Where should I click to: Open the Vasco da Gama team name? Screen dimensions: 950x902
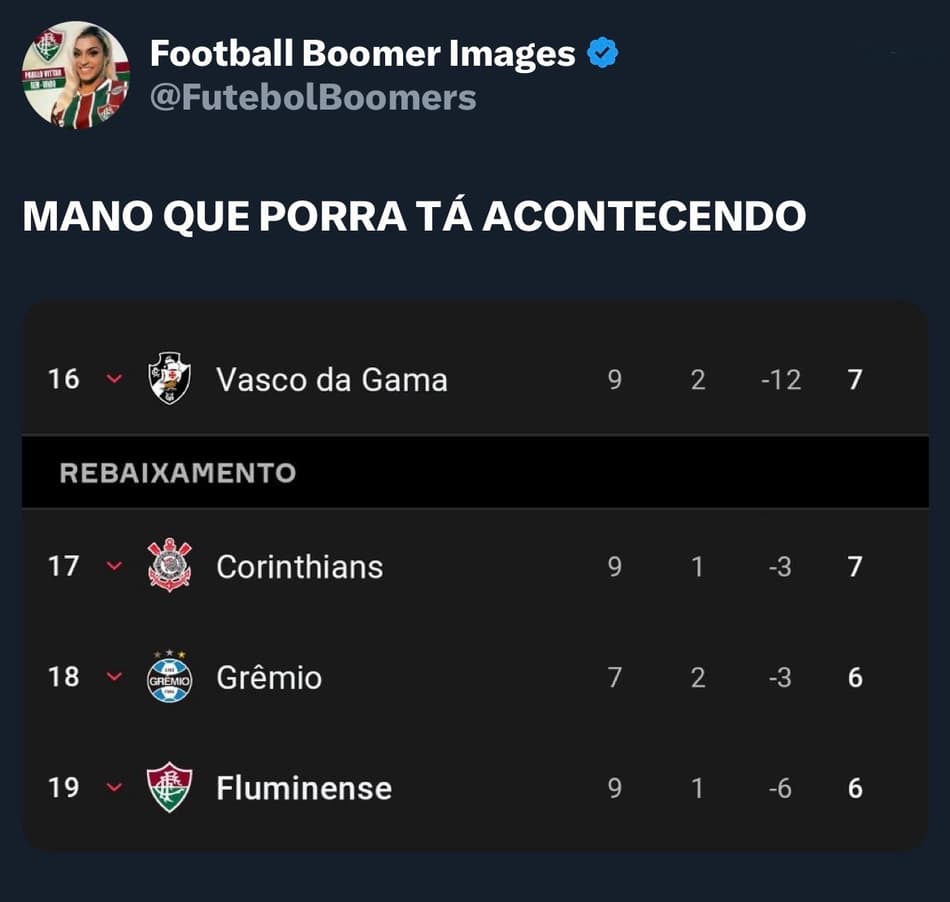pyautogui.click(x=332, y=380)
